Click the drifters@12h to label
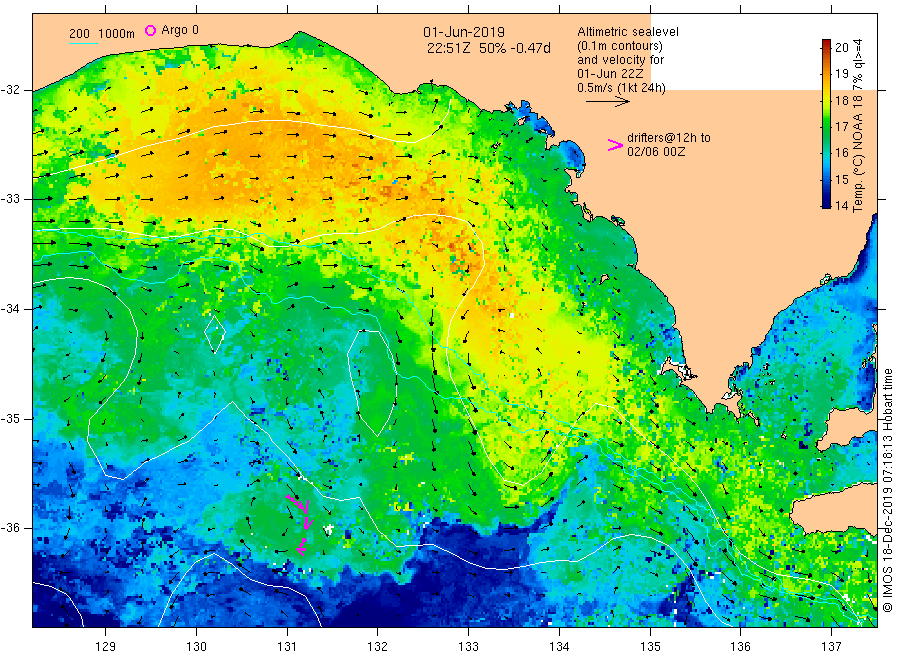This screenshot has height=660, width=900. [669, 138]
